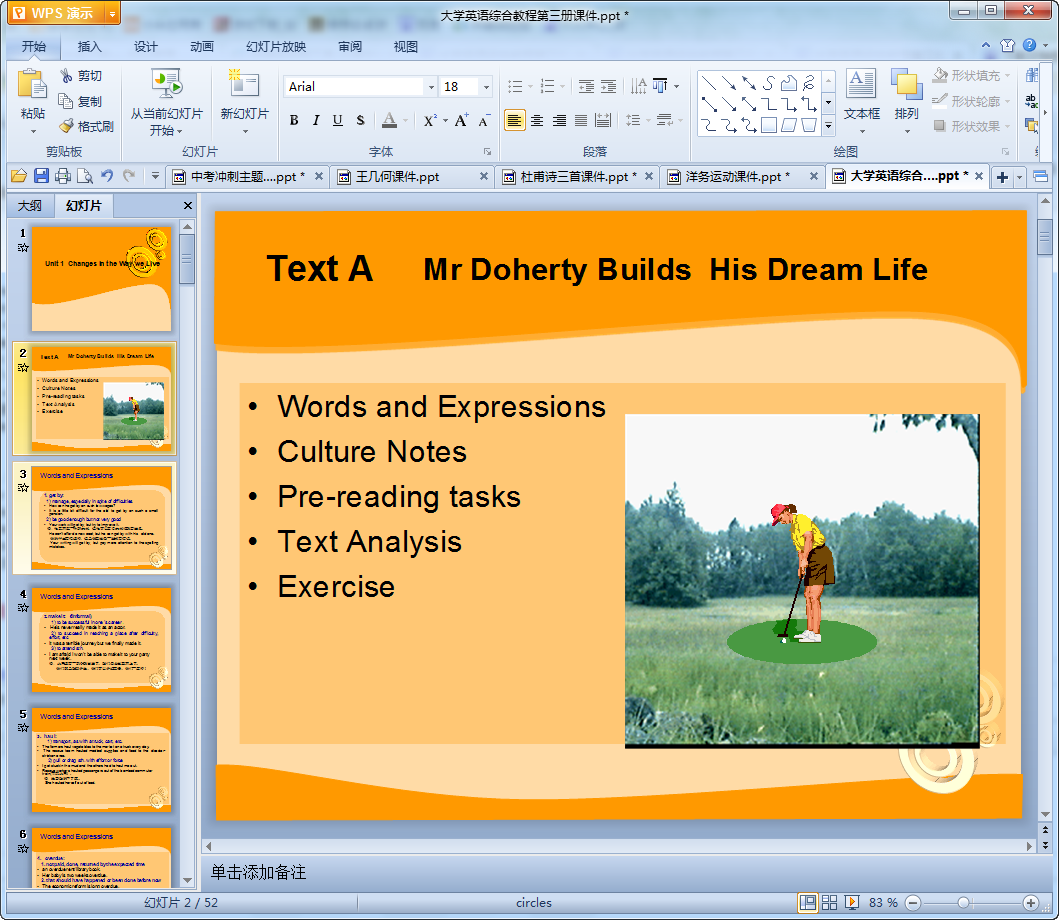Open the Insert ribbon tab
The image size is (1059, 920).
(x=89, y=47)
